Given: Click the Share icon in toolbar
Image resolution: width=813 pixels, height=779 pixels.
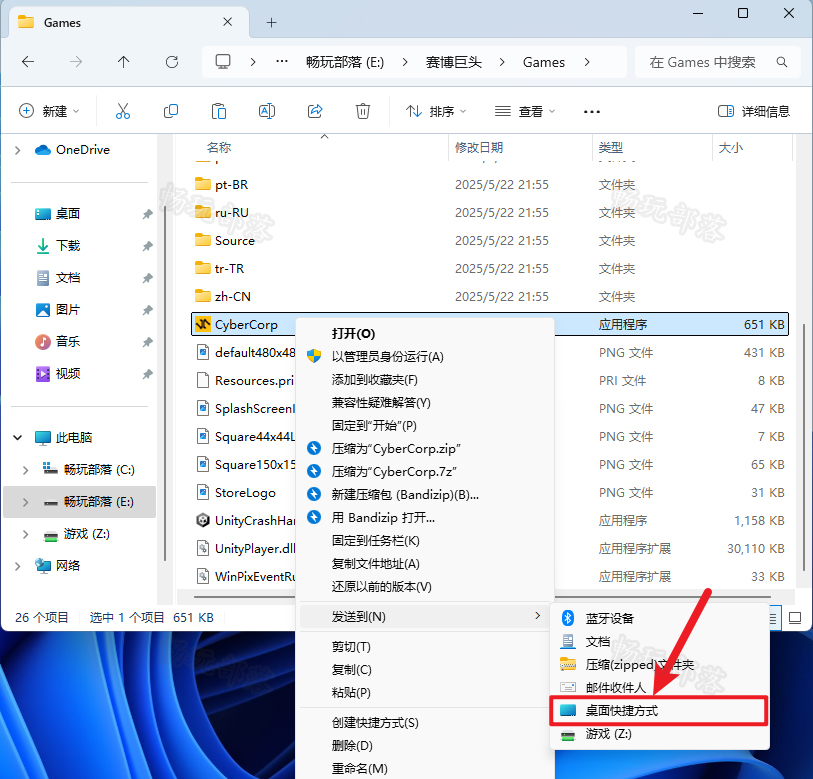Looking at the screenshot, I should pos(315,111).
